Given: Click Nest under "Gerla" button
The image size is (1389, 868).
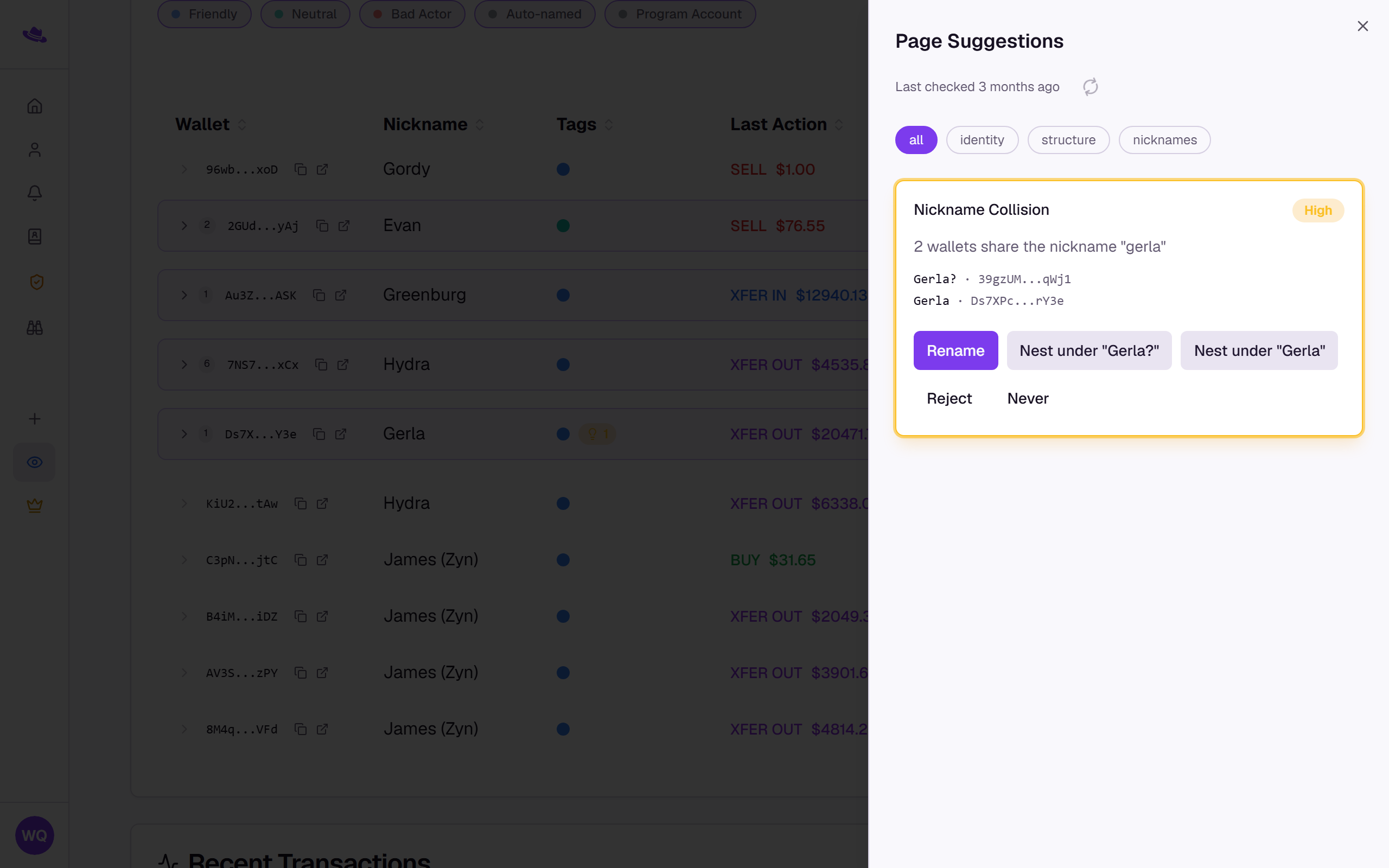Looking at the screenshot, I should (1259, 350).
